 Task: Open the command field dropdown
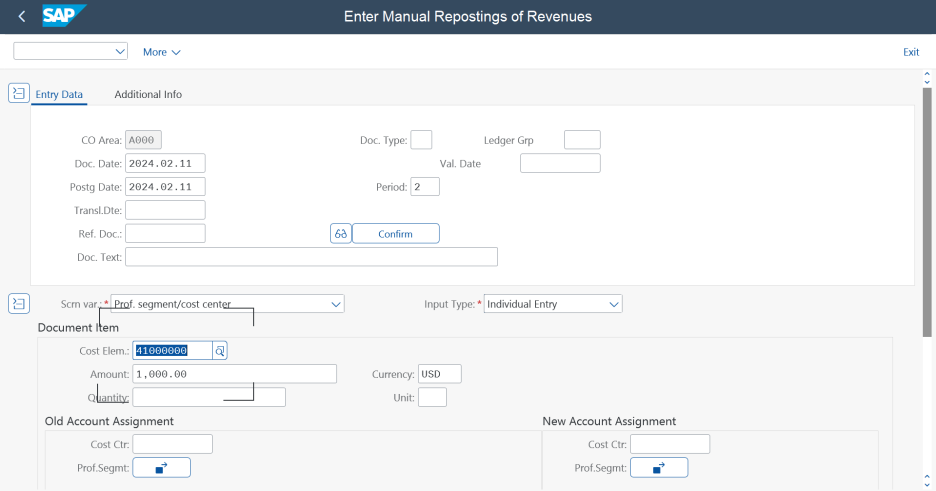coord(120,51)
